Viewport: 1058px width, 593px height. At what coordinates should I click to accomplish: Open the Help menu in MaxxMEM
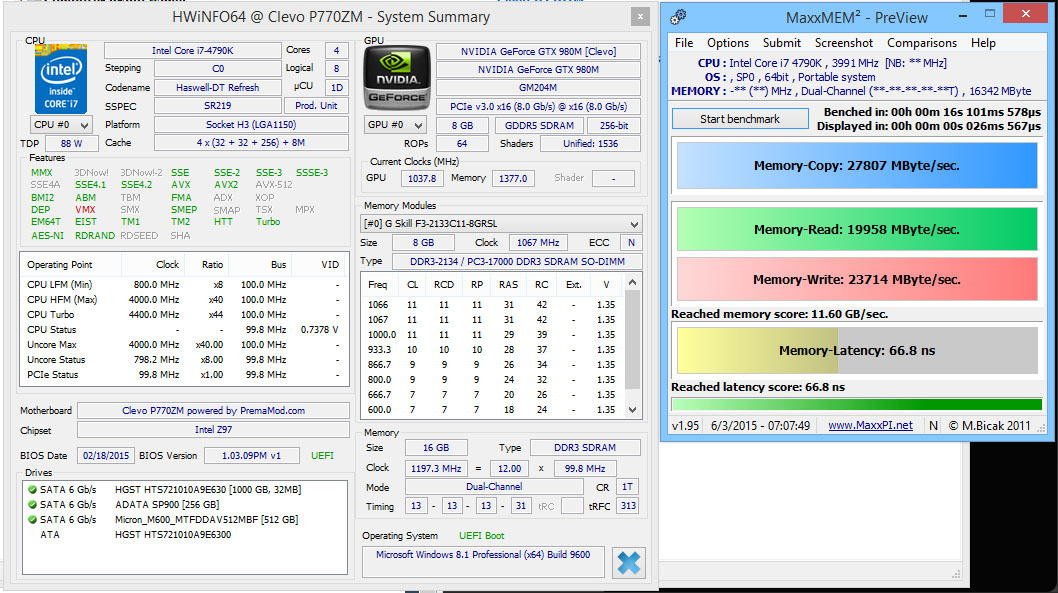click(983, 43)
